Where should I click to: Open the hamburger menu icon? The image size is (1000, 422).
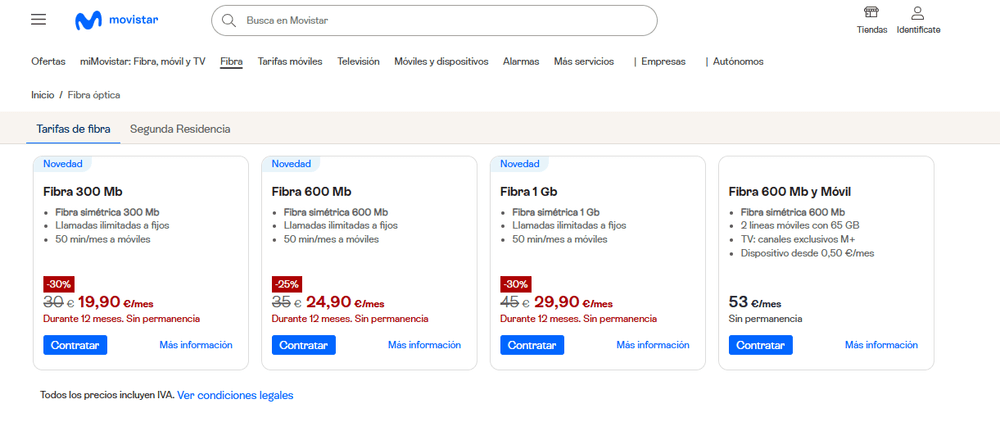[38, 20]
